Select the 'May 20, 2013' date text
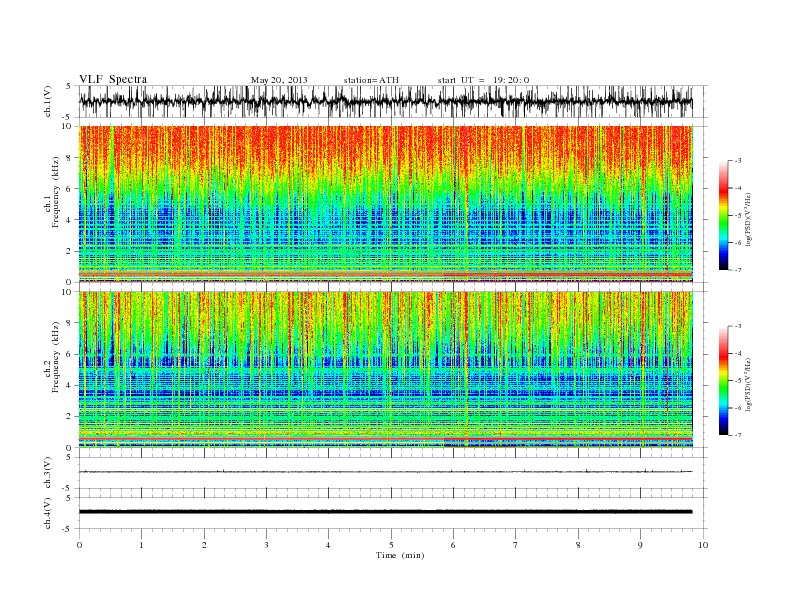 pos(279,80)
